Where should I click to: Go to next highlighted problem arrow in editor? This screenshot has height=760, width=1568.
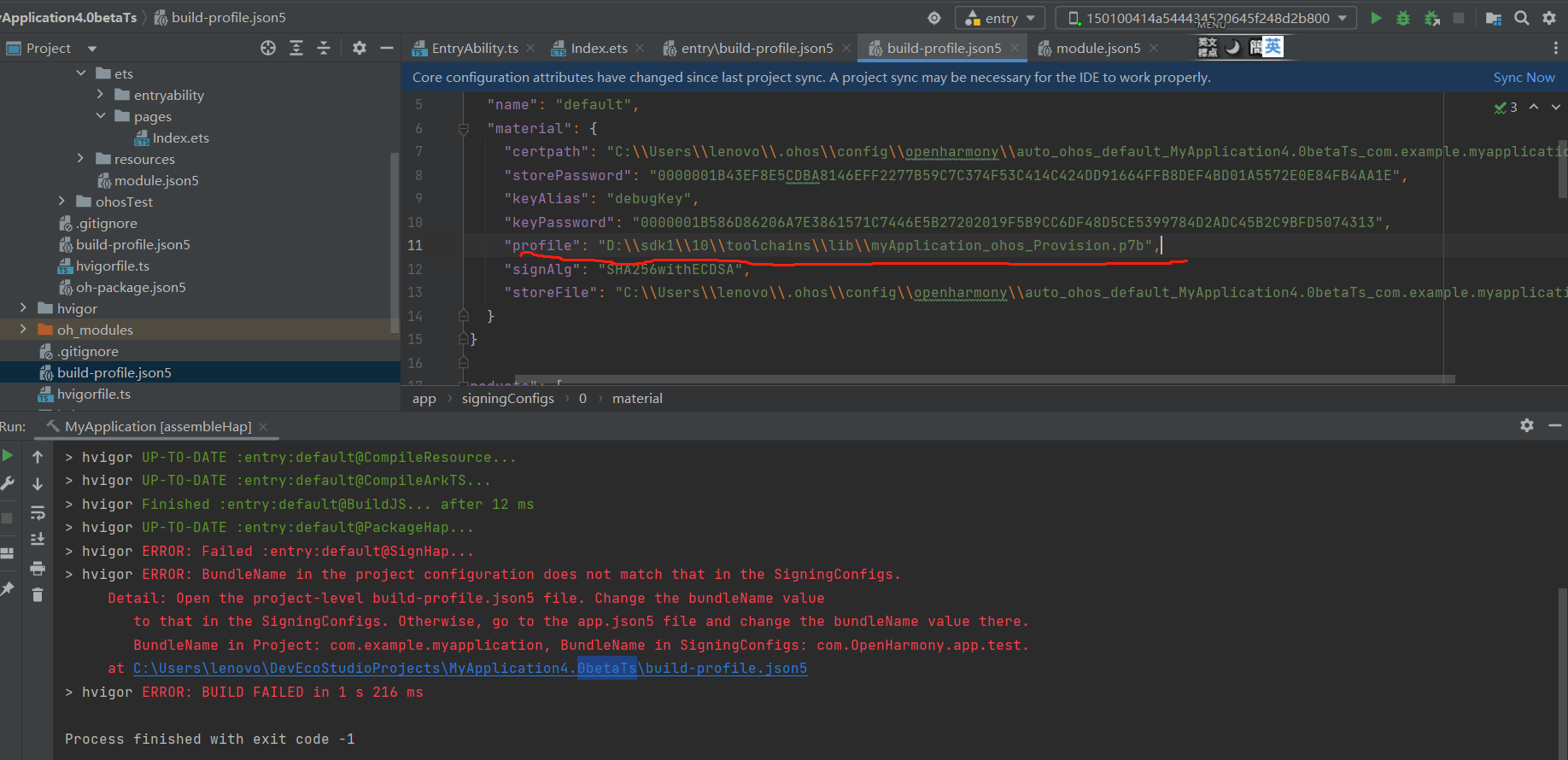coord(1556,107)
